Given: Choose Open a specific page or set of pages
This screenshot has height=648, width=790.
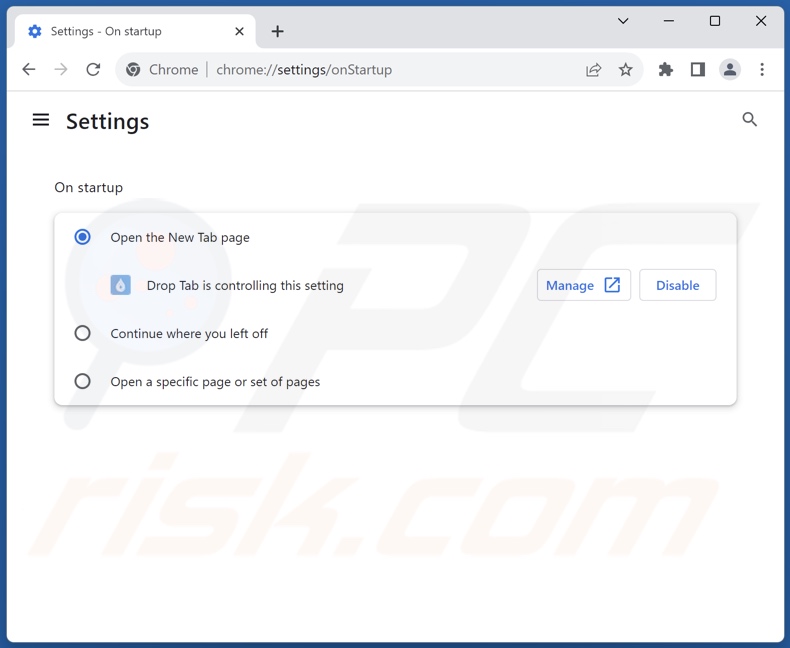Looking at the screenshot, I should [x=82, y=381].
